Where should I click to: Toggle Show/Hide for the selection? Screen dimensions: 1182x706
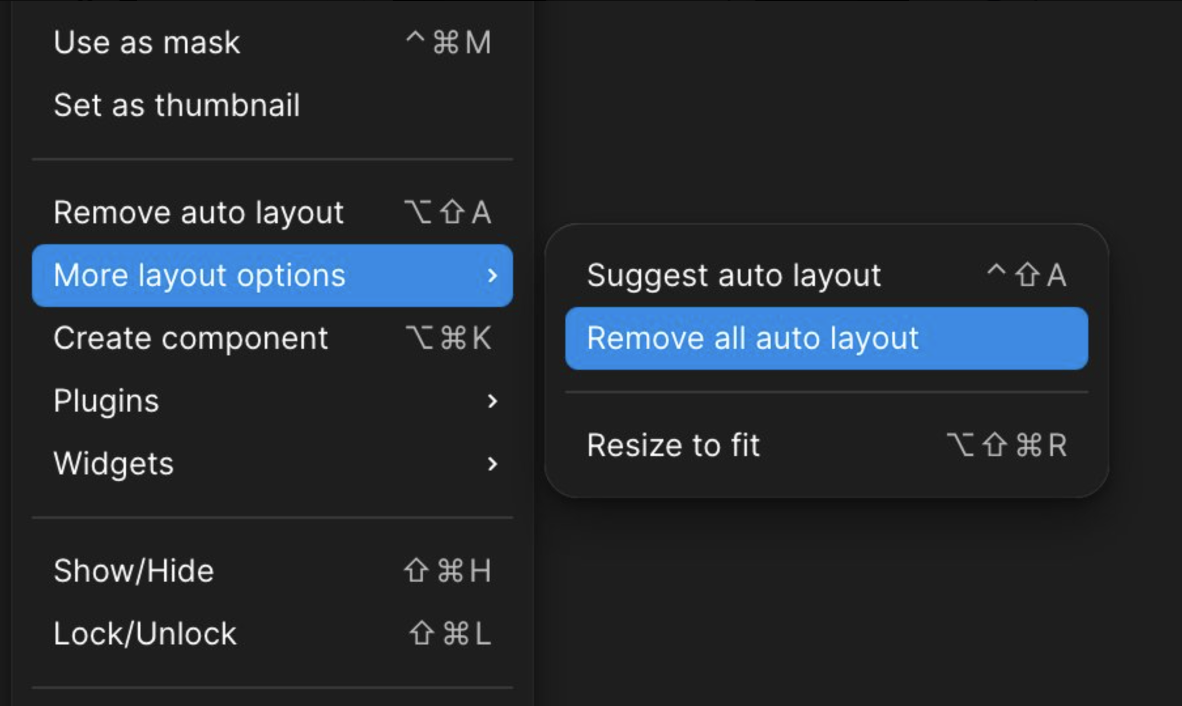[x=133, y=571]
